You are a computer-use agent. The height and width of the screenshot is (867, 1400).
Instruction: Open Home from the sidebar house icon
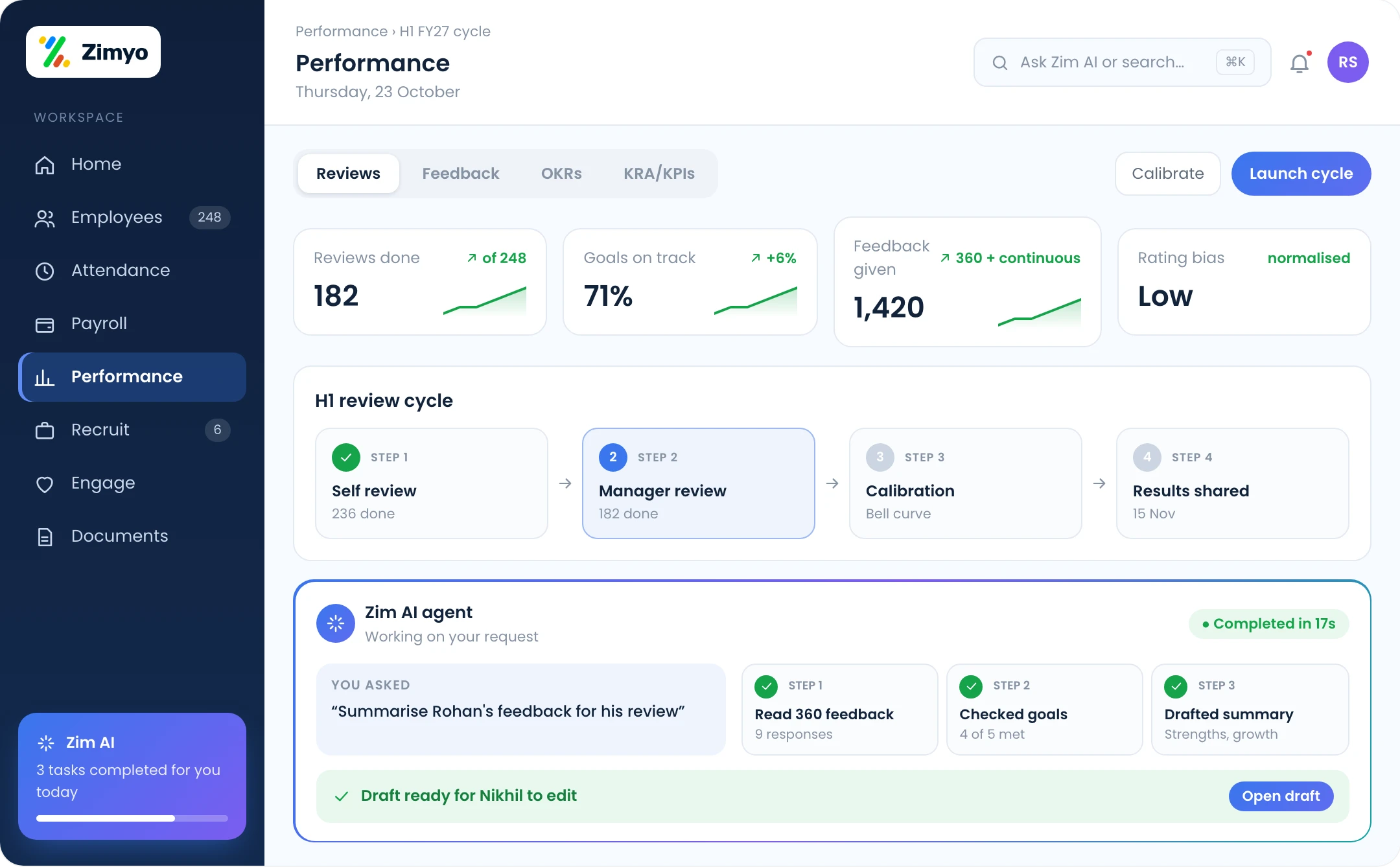tap(45, 165)
